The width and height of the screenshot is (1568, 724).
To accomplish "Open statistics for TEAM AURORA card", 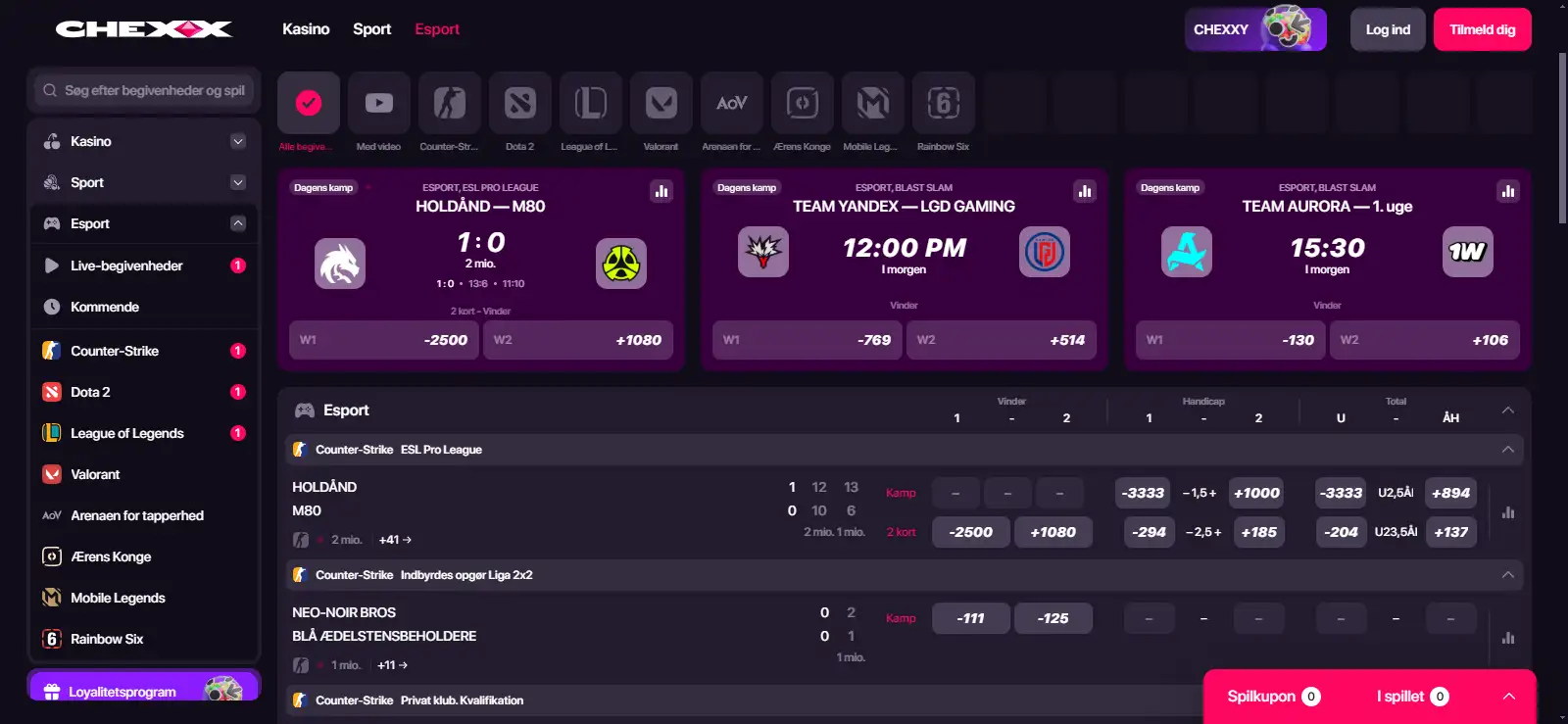I will tap(1508, 191).
